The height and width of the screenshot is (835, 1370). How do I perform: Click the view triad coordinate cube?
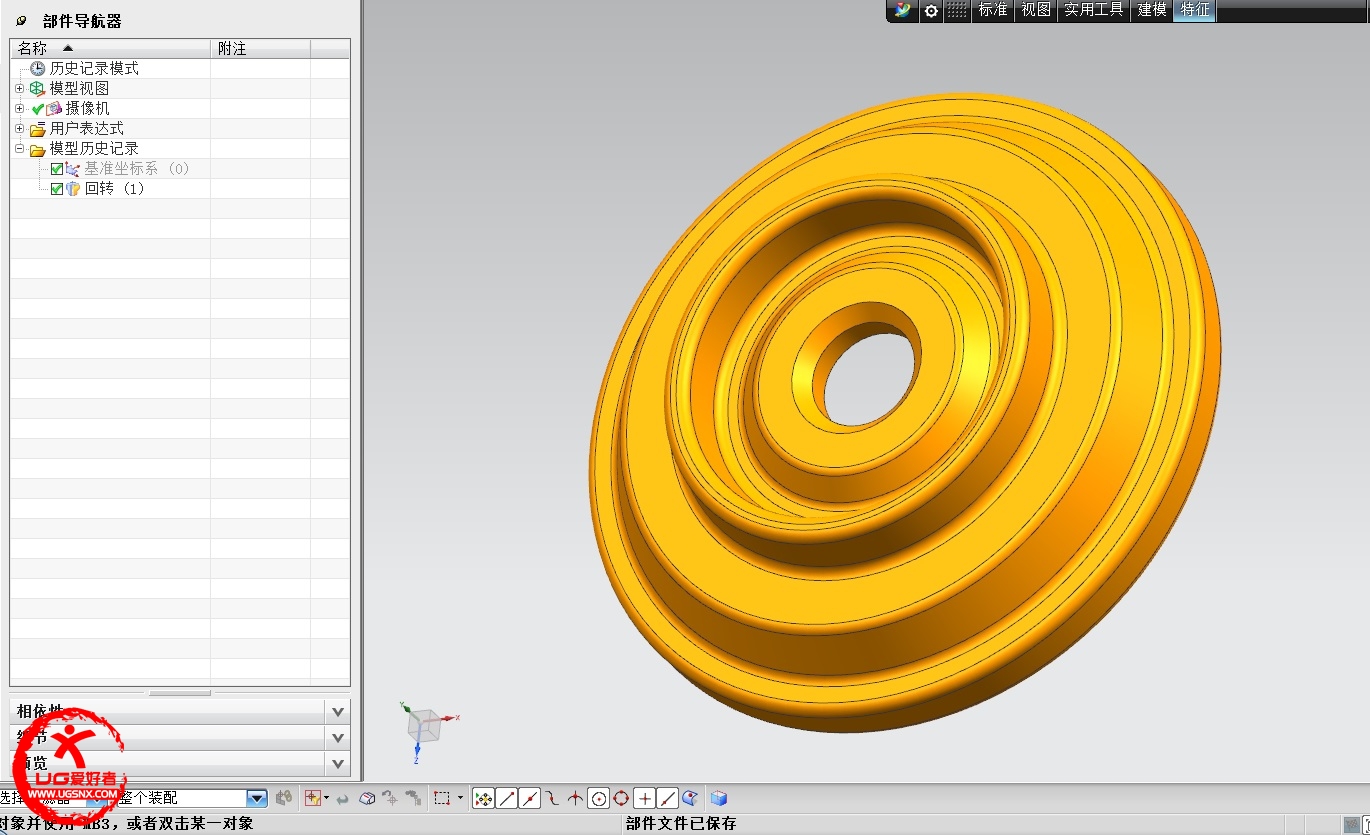pos(423,726)
